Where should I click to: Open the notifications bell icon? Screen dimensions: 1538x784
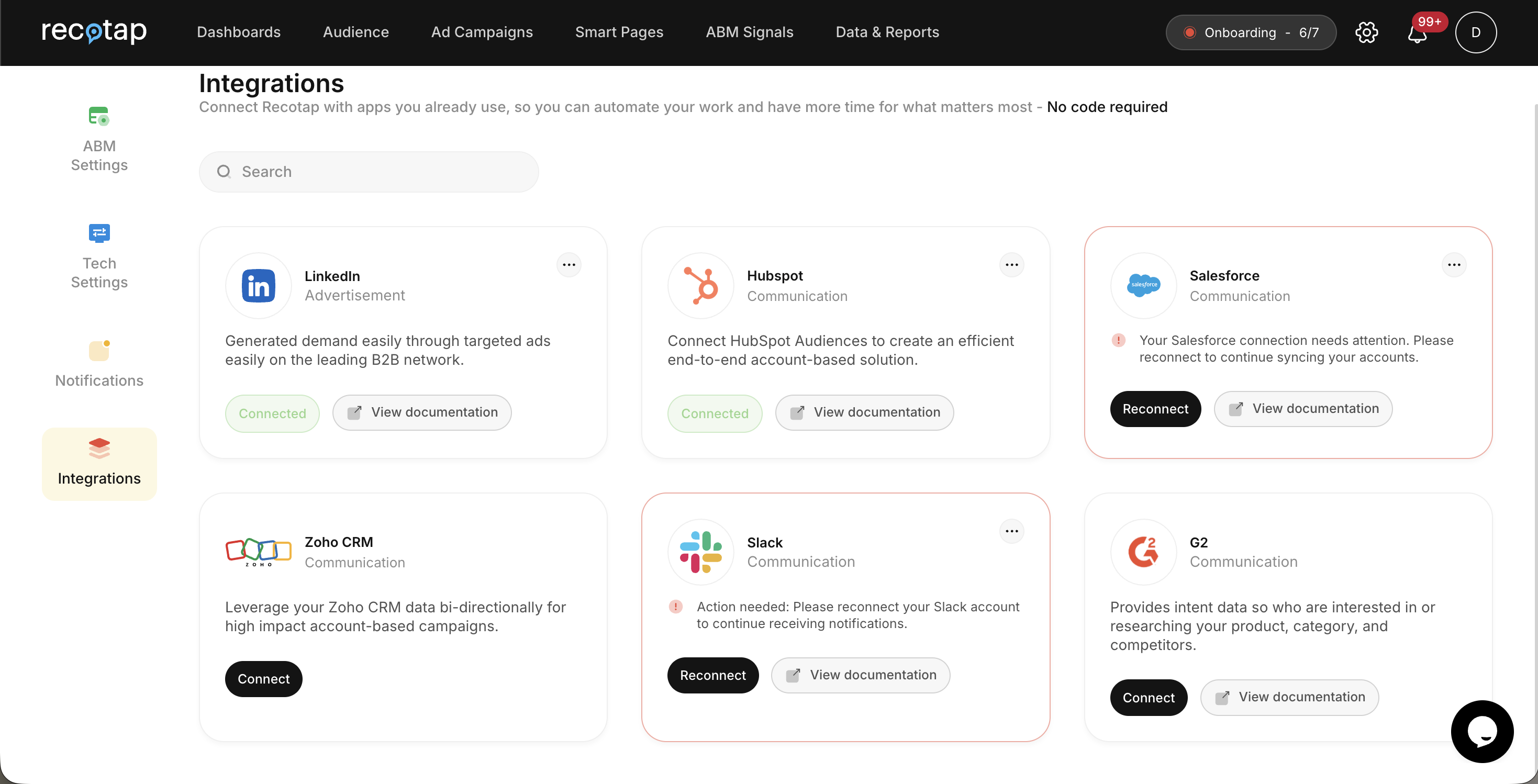1418,34
